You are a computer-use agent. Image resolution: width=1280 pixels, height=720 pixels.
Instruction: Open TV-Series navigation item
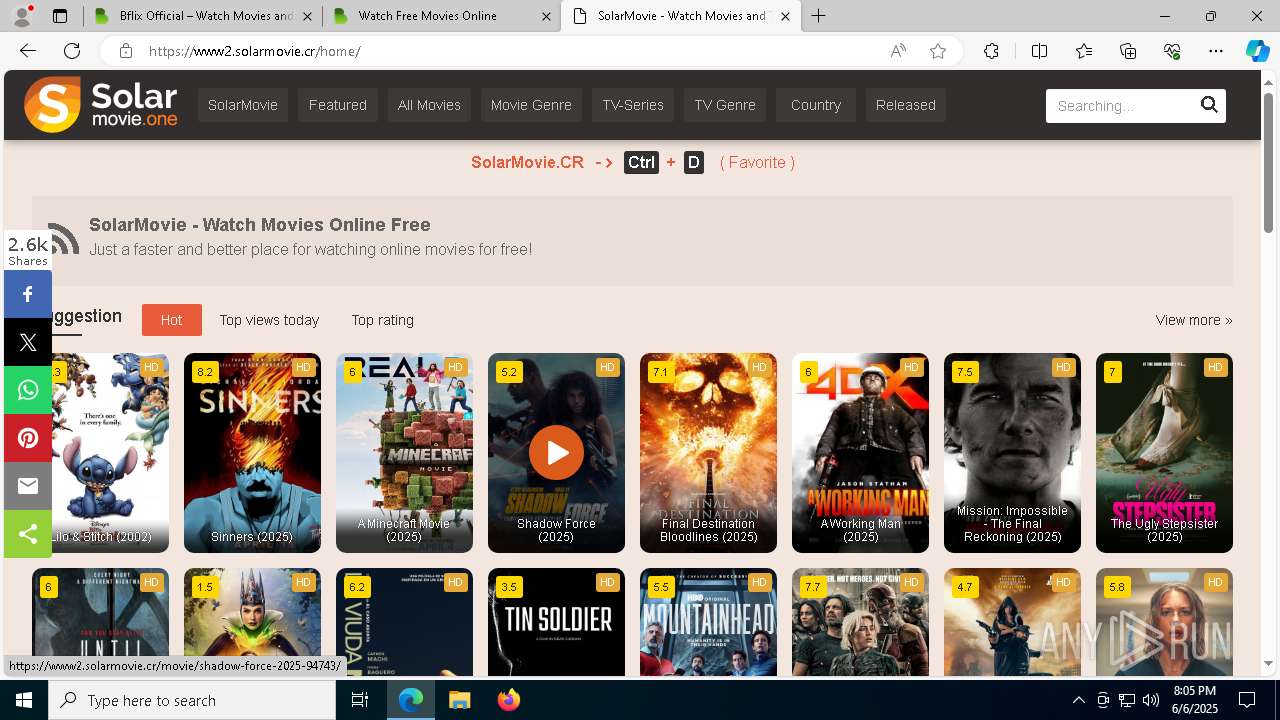coord(633,105)
